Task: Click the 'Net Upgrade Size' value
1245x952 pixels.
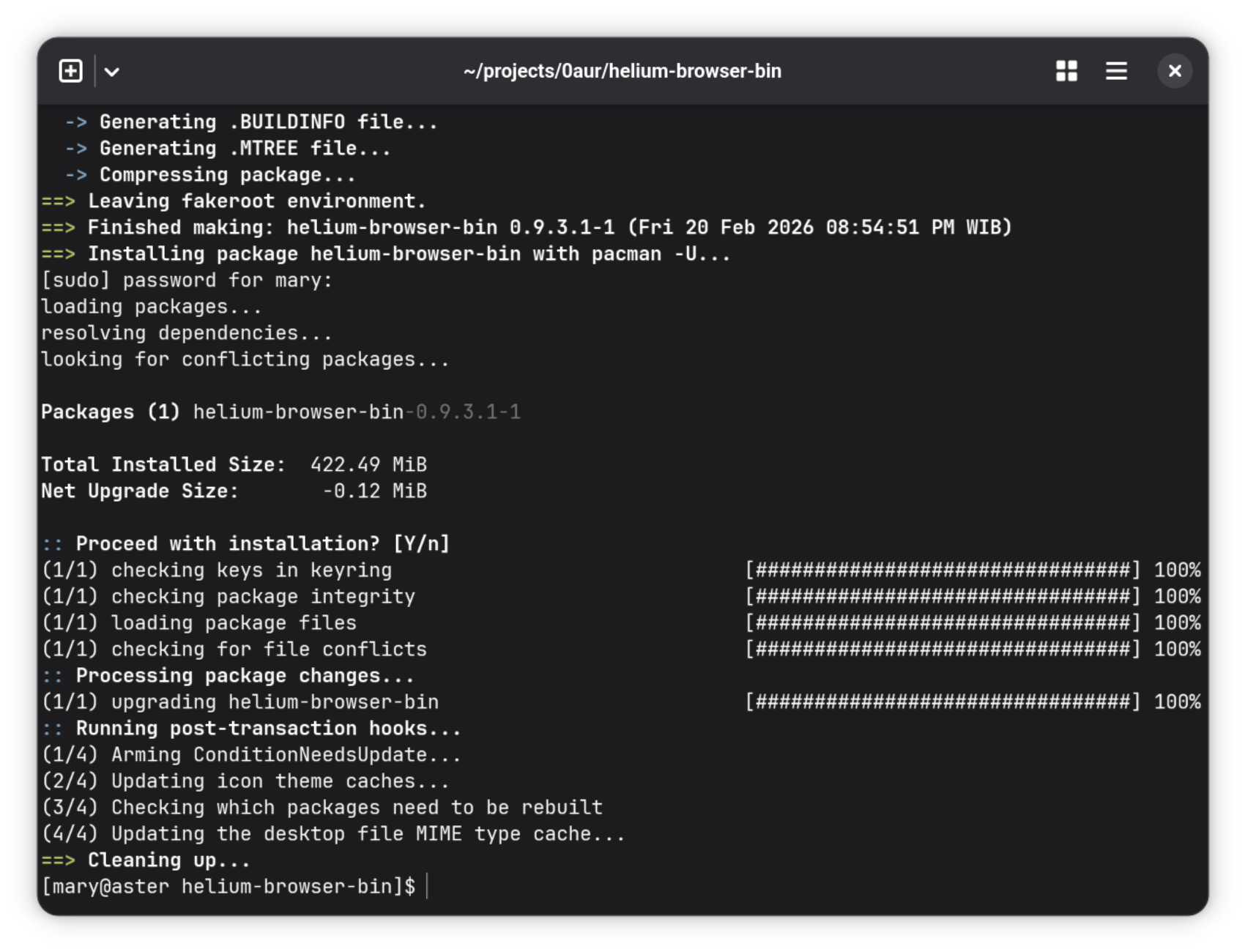Action: click(x=374, y=491)
